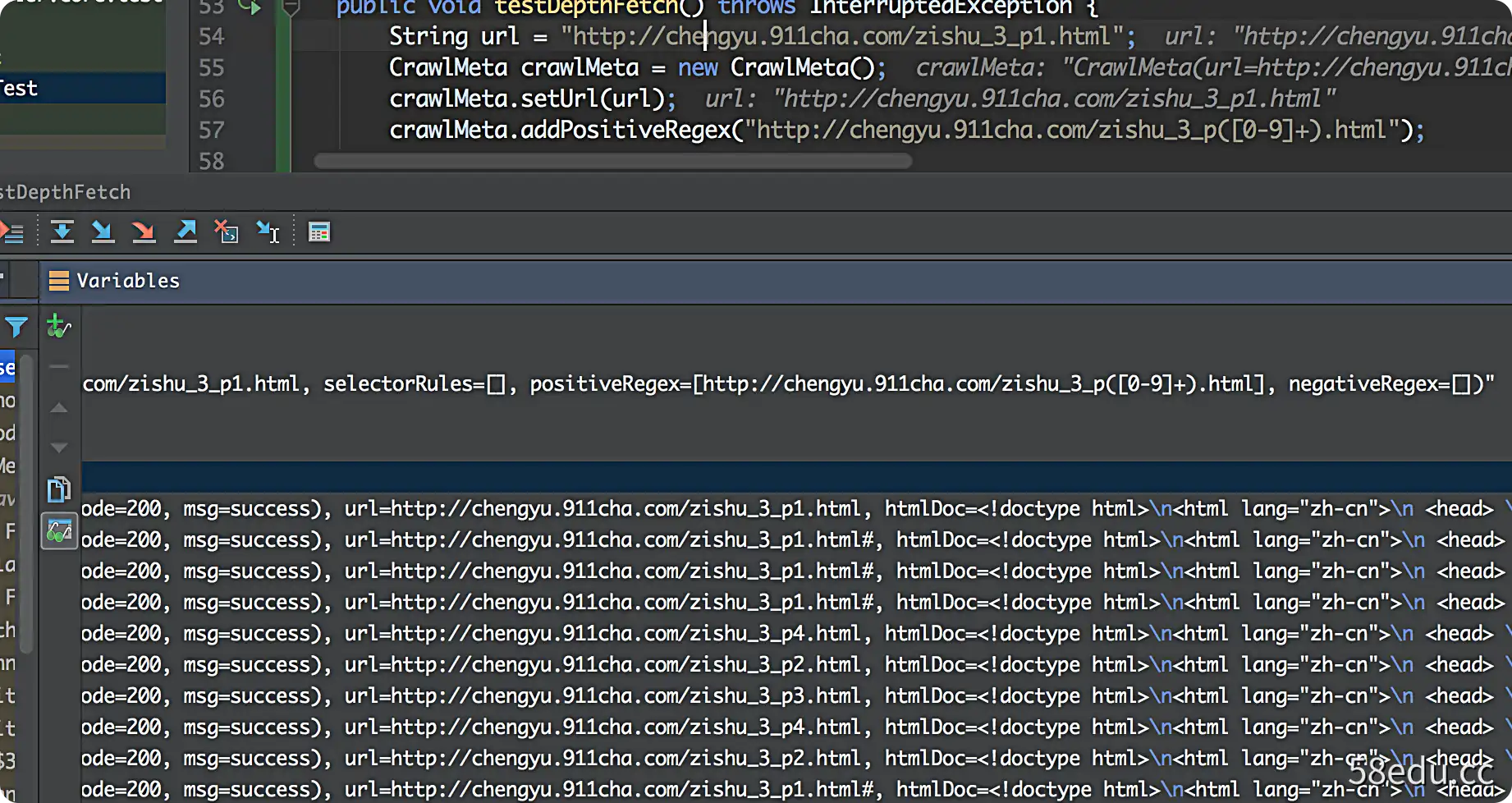Click the Step Over debugger icon
This screenshot has width=1512, height=803.
(62, 232)
